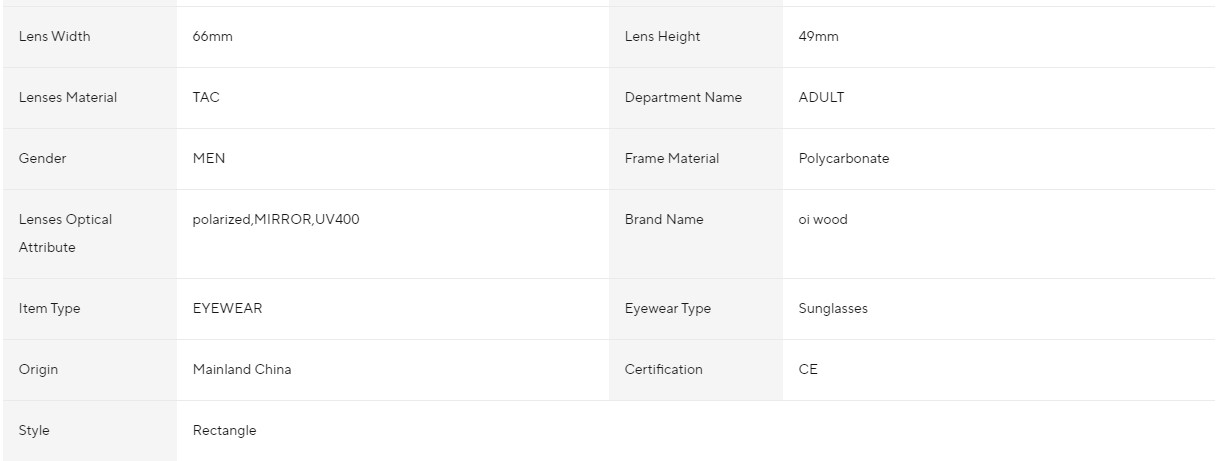Image resolution: width=1225 pixels, height=461 pixels.
Task: Select the polarized,MIRROR,UV400 value text
Action: point(275,220)
